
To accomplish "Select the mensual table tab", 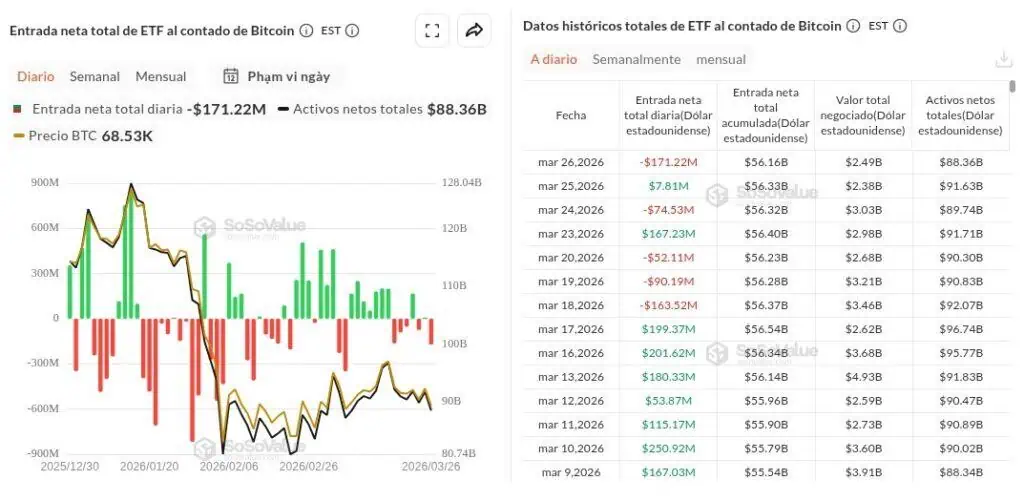I will click(x=721, y=60).
